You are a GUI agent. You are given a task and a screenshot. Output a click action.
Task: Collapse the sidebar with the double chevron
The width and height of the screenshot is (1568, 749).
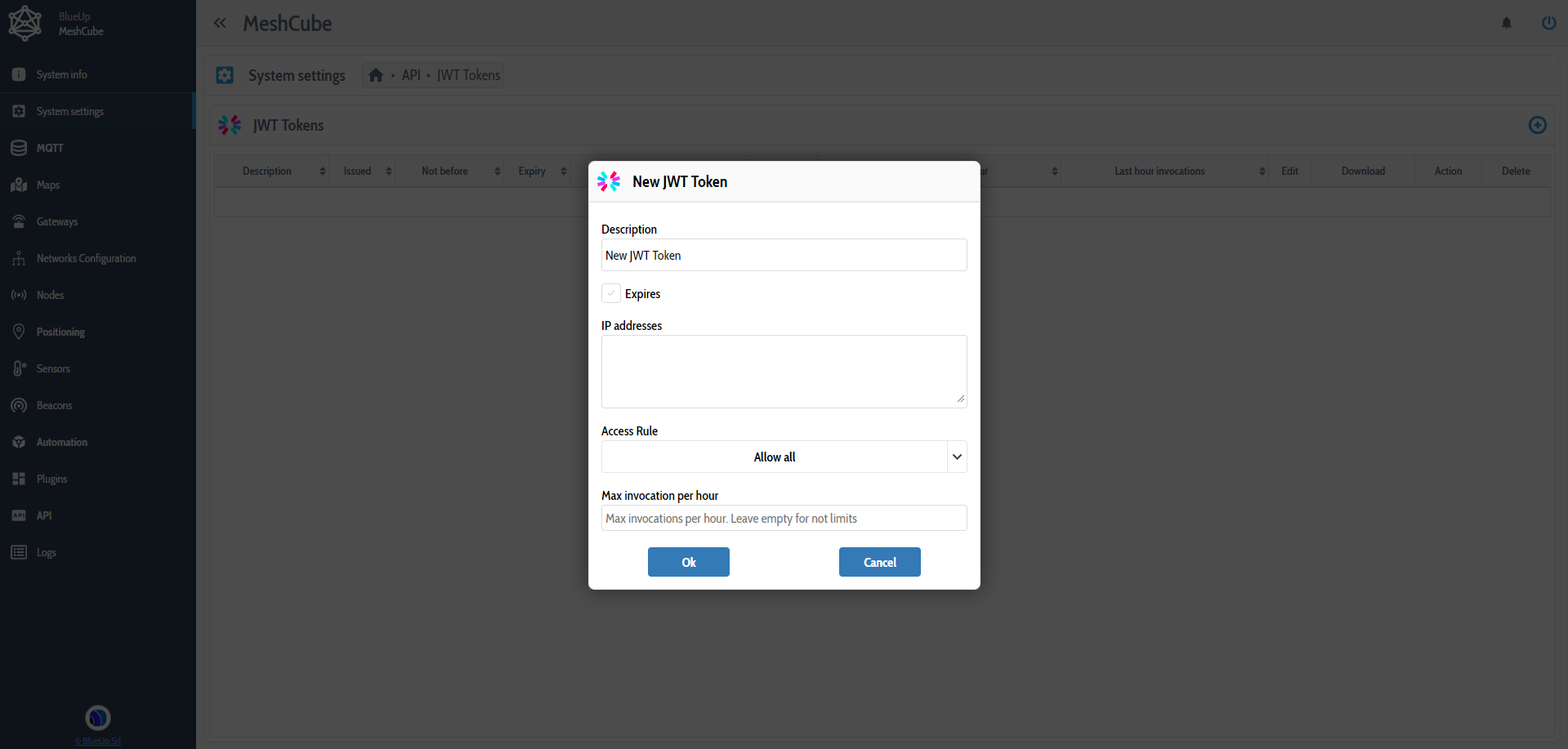(x=220, y=23)
